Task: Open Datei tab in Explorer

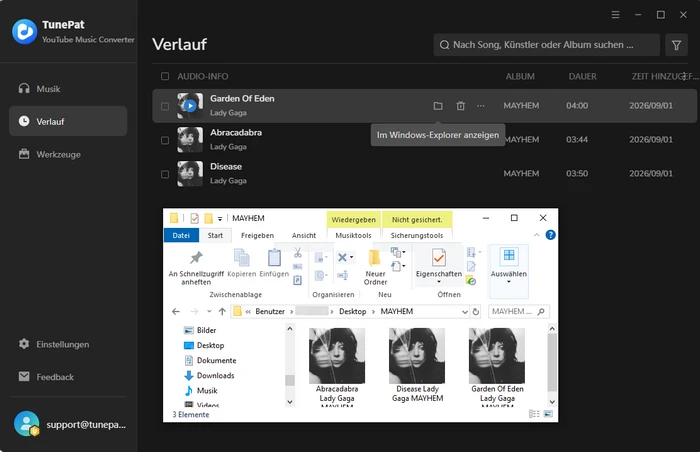Action: point(181,235)
